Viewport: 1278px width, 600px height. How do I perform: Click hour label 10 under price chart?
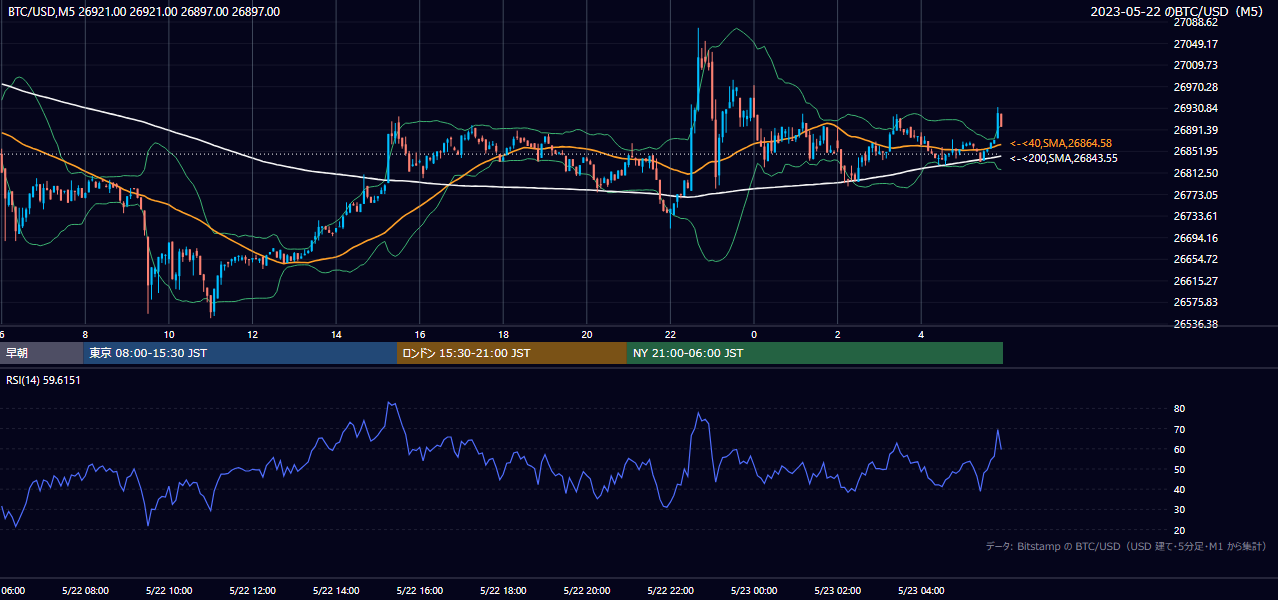[169, 334]
